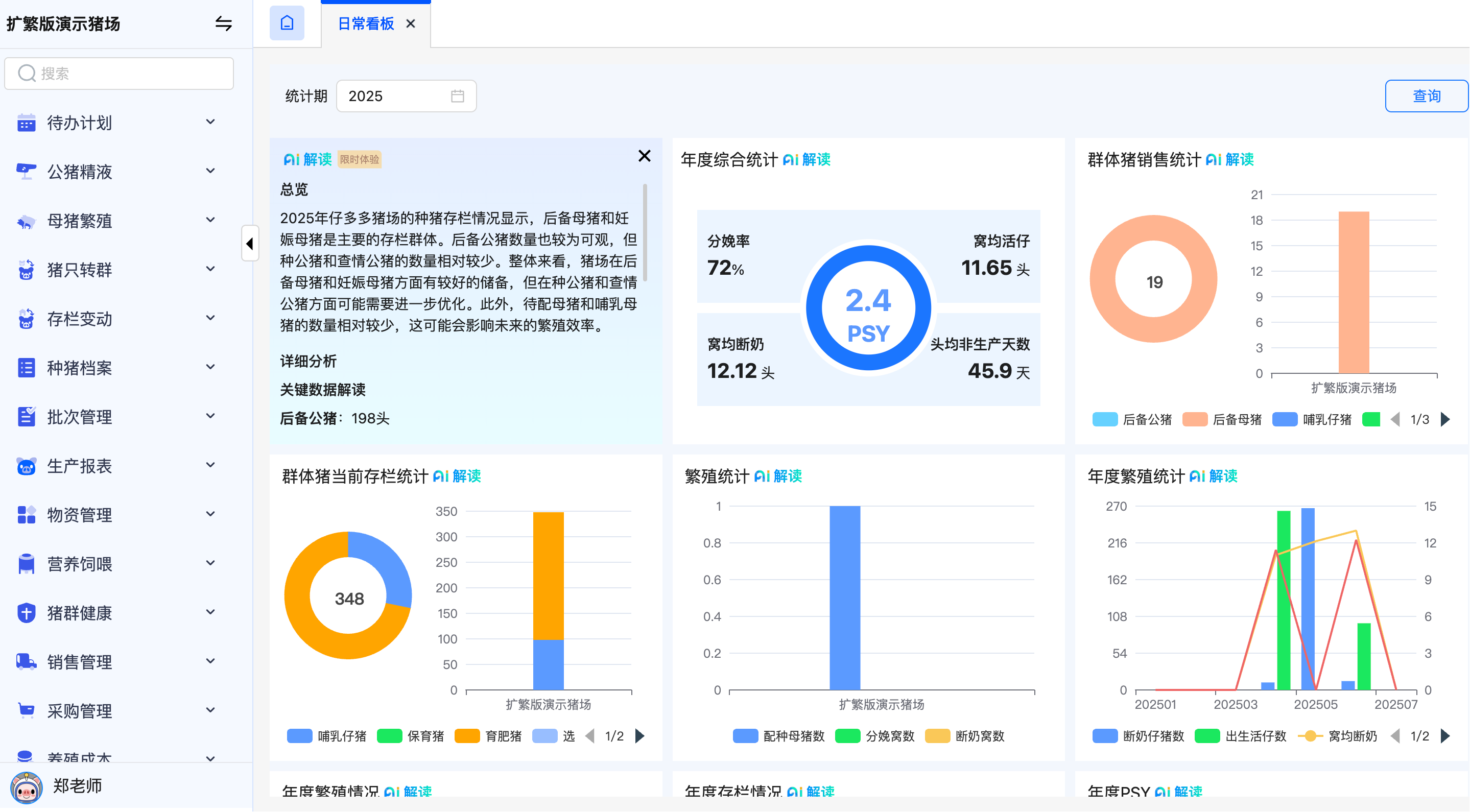Switch to the 日常看板 tab
Image resolution: width=1470 pixels, height=812 pixels.
[x=366, y=23]
